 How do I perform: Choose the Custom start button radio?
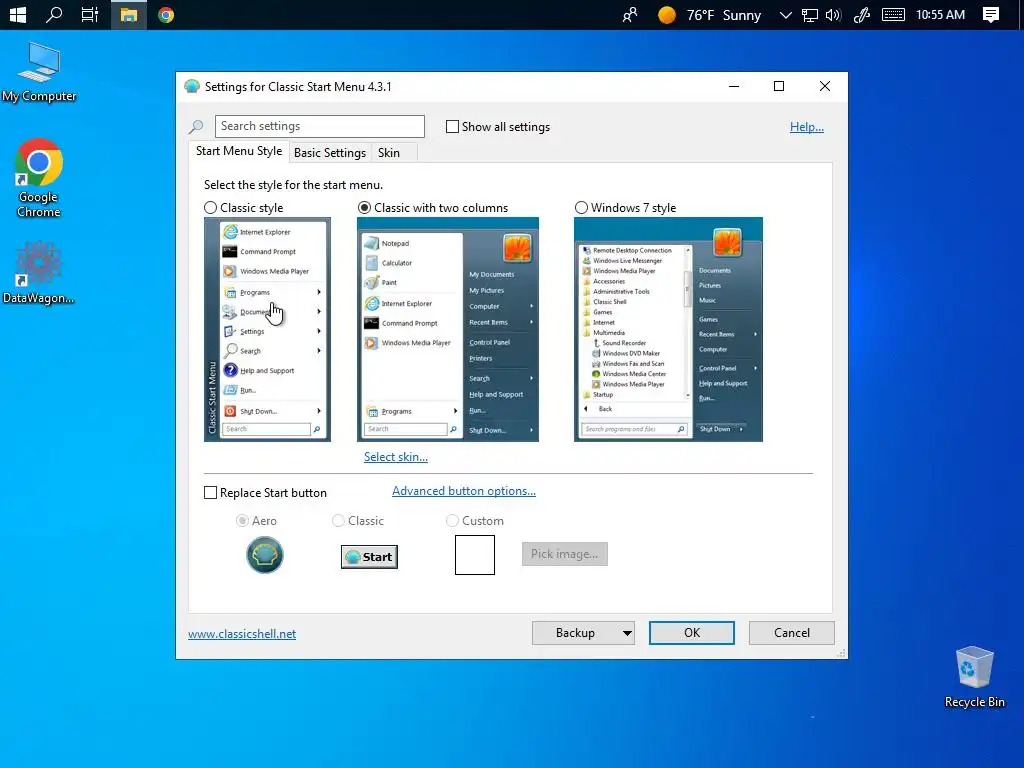tap(452, 520)
